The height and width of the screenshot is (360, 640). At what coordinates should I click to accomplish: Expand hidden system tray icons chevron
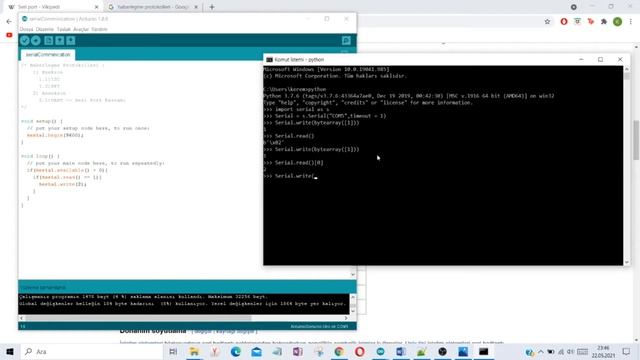click(541, 351)
